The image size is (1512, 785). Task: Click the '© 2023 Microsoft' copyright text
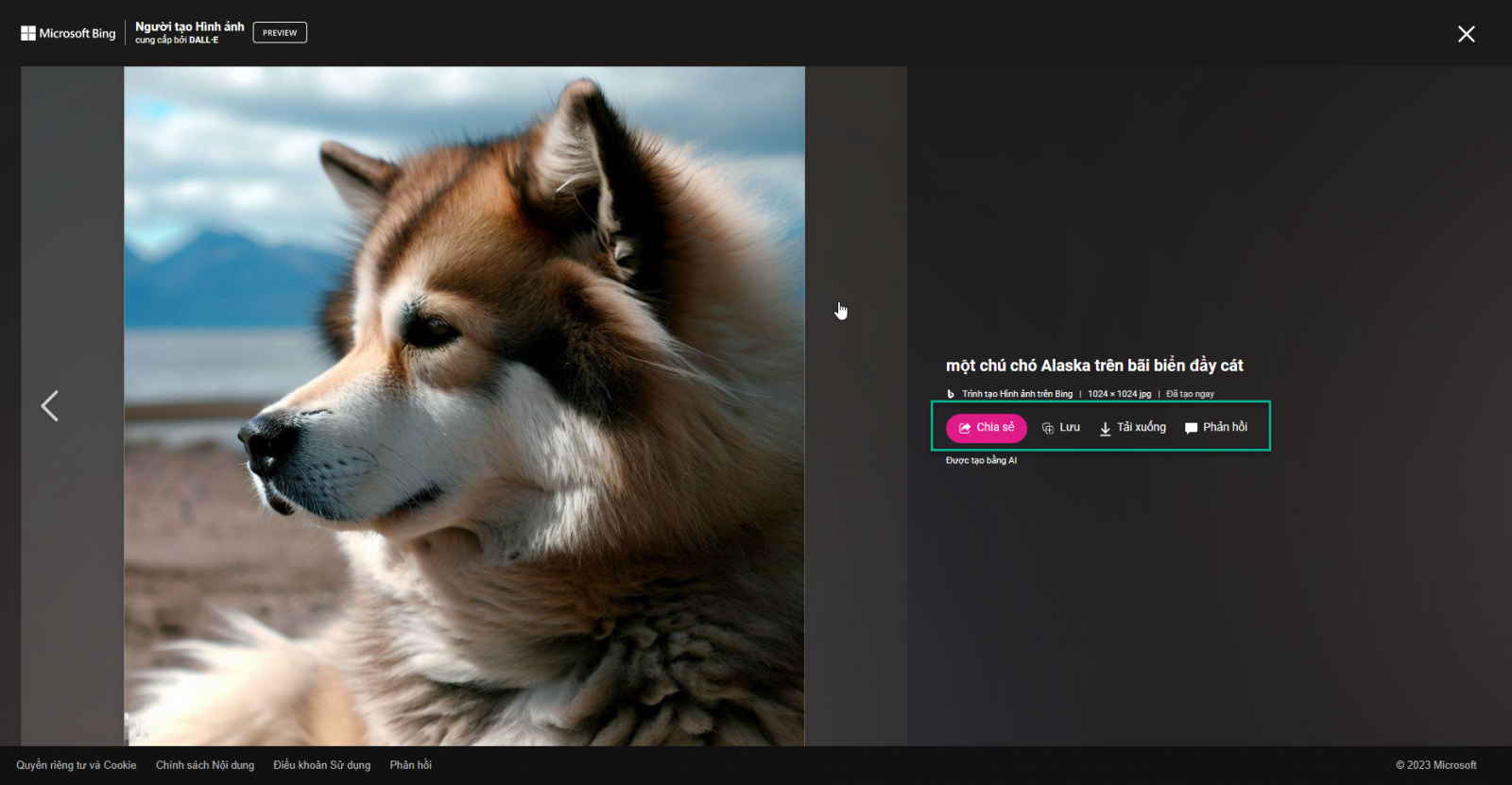1435,765
